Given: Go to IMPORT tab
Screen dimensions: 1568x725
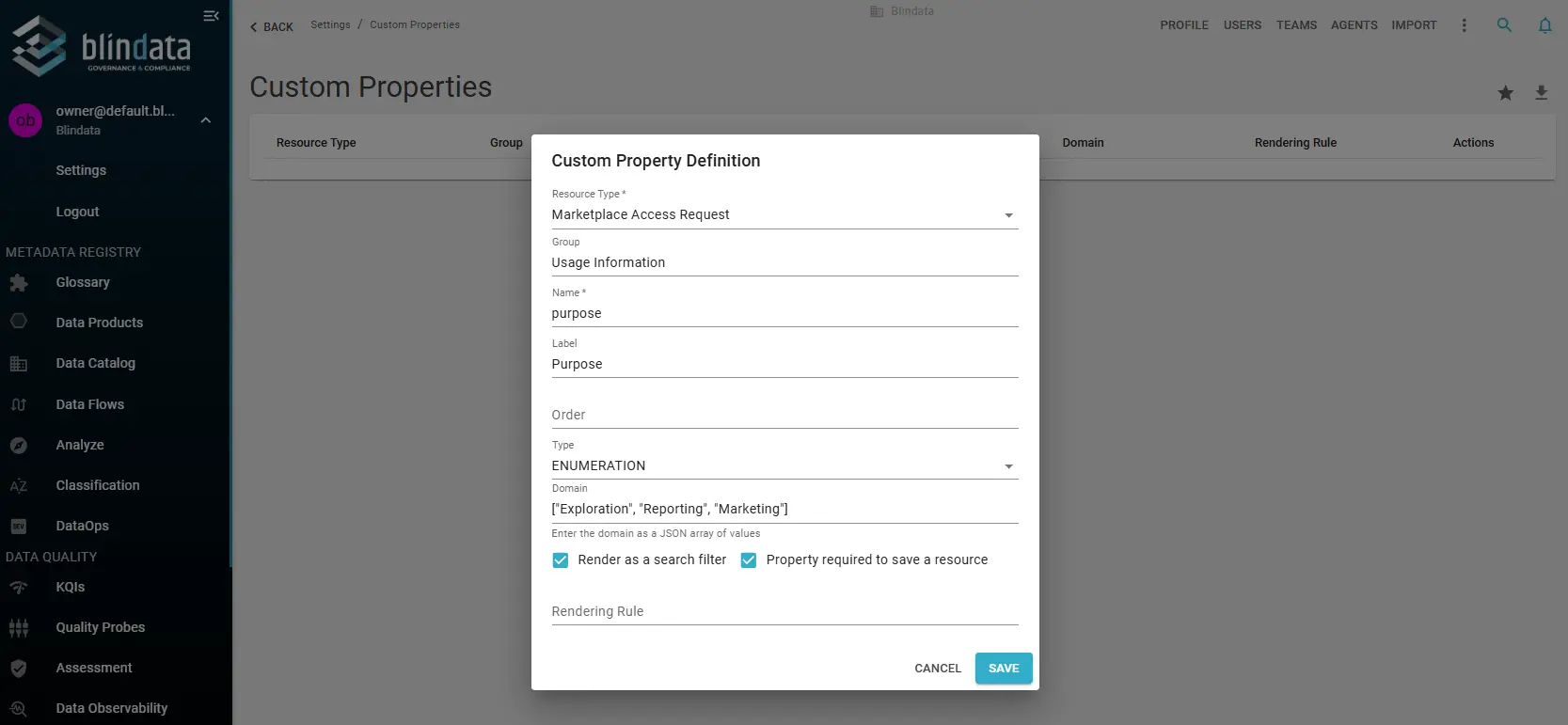Looking at the screenshot, I should pos(1414,25).
